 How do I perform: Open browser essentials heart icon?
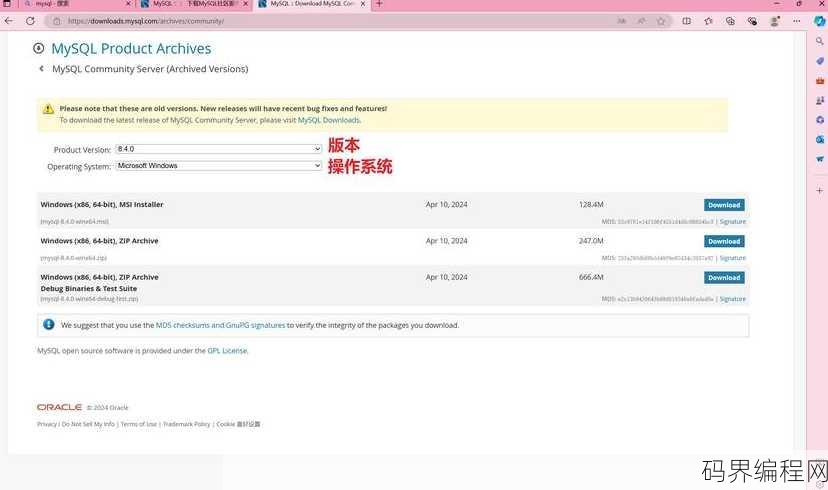[x=752, y=21]
